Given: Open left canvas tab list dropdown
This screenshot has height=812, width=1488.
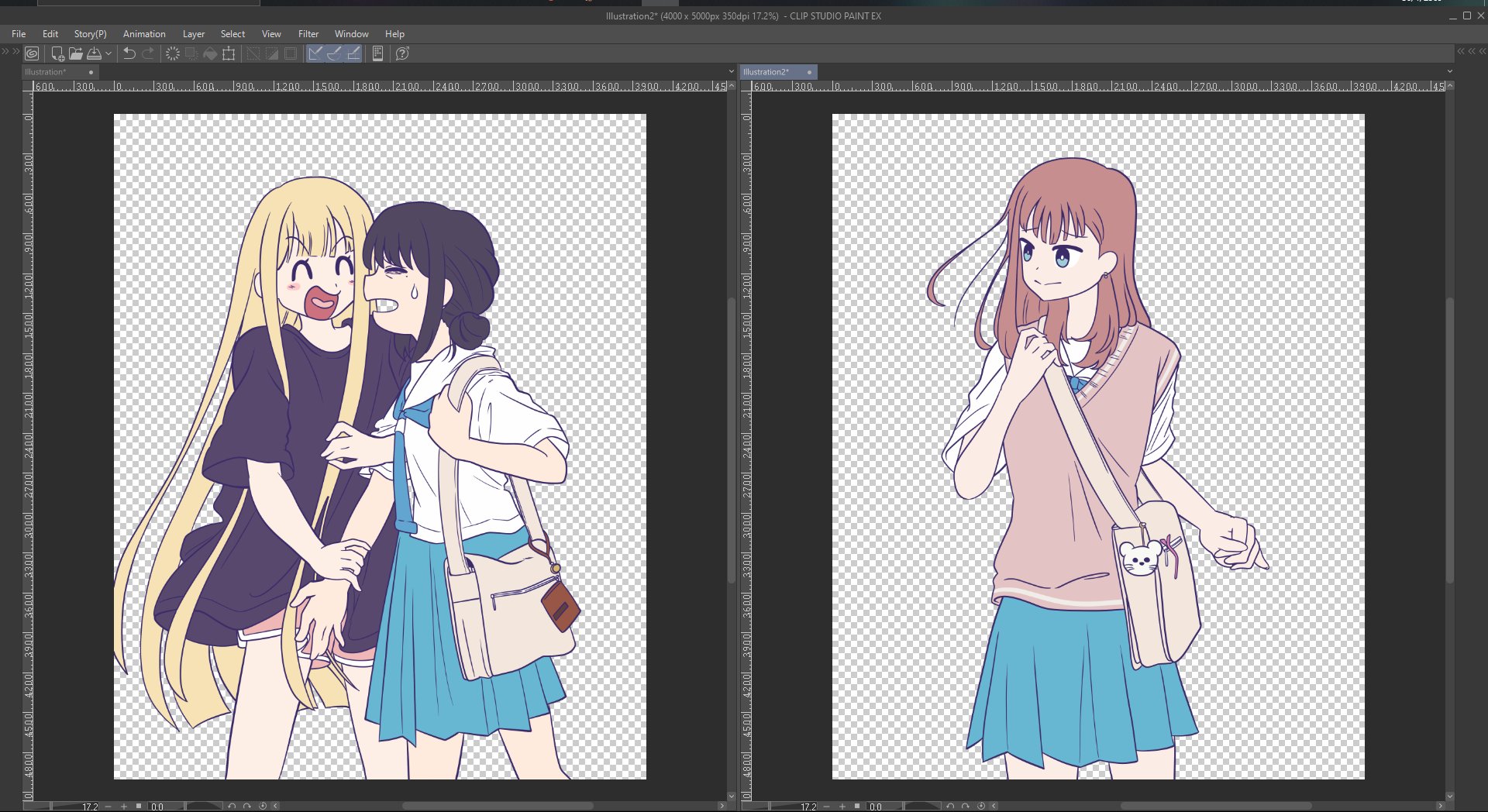Looking at the screenshot, I should pos(731,71).
